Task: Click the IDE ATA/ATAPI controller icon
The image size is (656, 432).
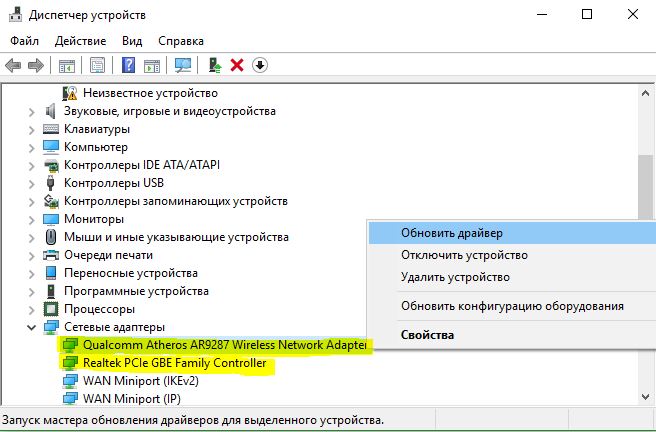Action: [51, 165]
